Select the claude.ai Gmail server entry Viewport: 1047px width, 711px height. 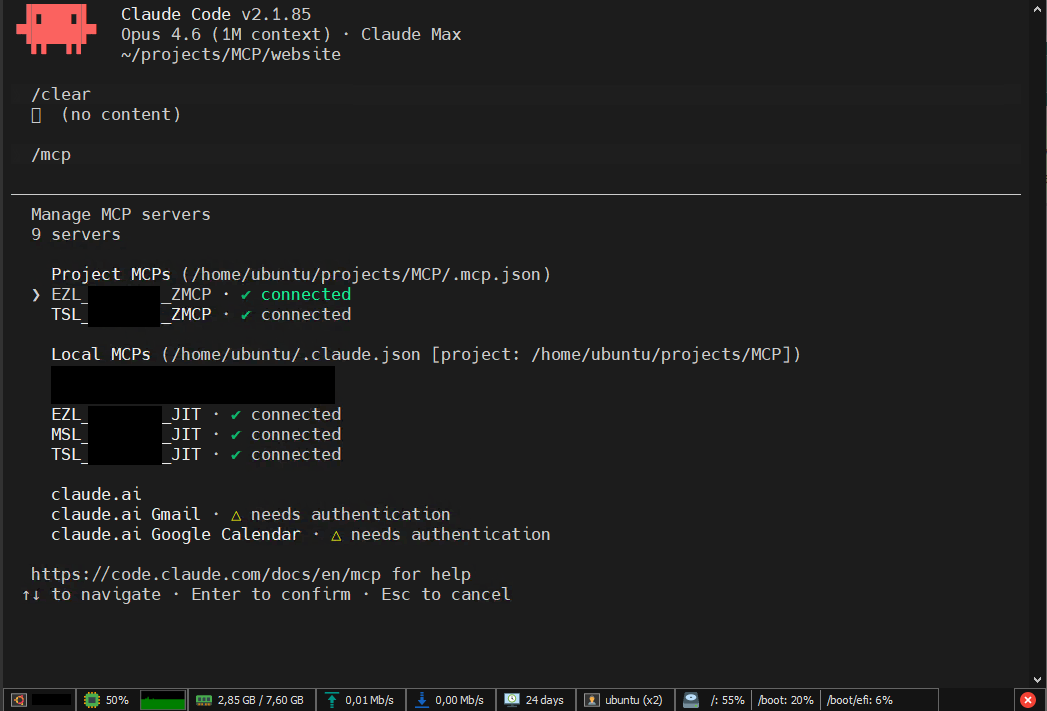(x=250, y=515)
